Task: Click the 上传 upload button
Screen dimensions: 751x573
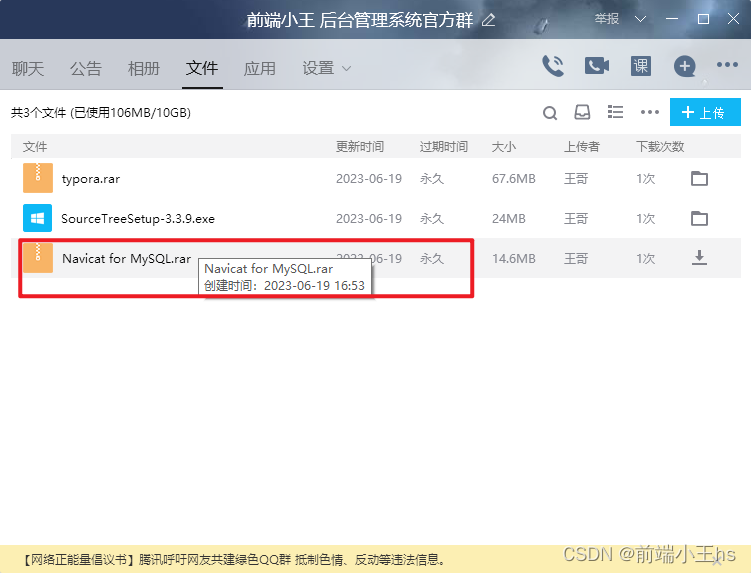Action: [x=705, y=112]
